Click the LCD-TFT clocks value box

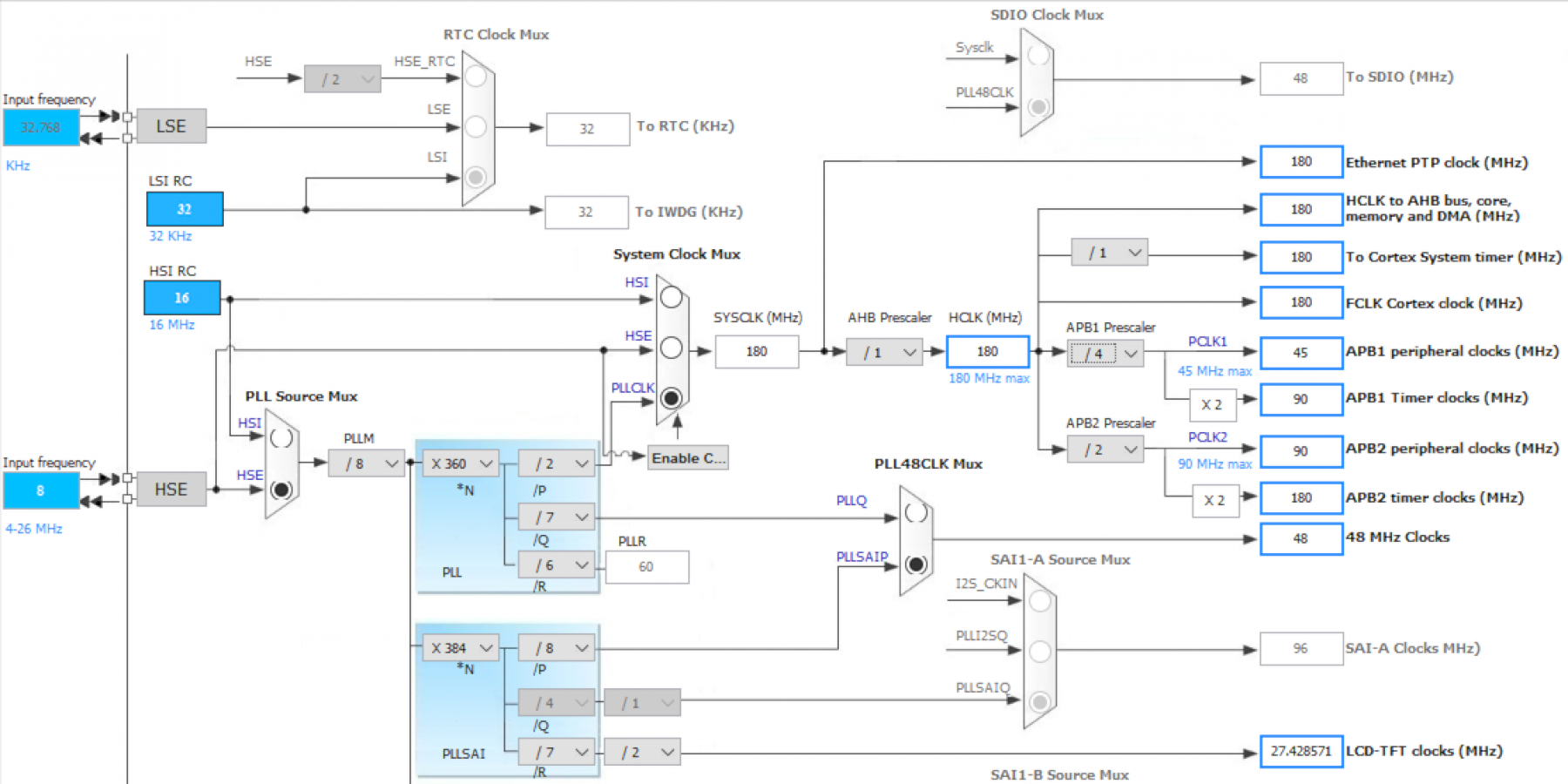(x=1301, y=752)
